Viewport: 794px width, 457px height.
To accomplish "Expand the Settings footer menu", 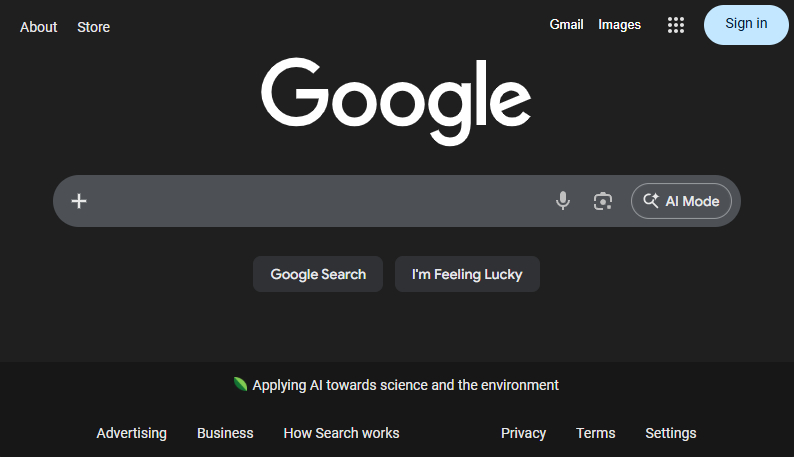I will pos(670,433).
